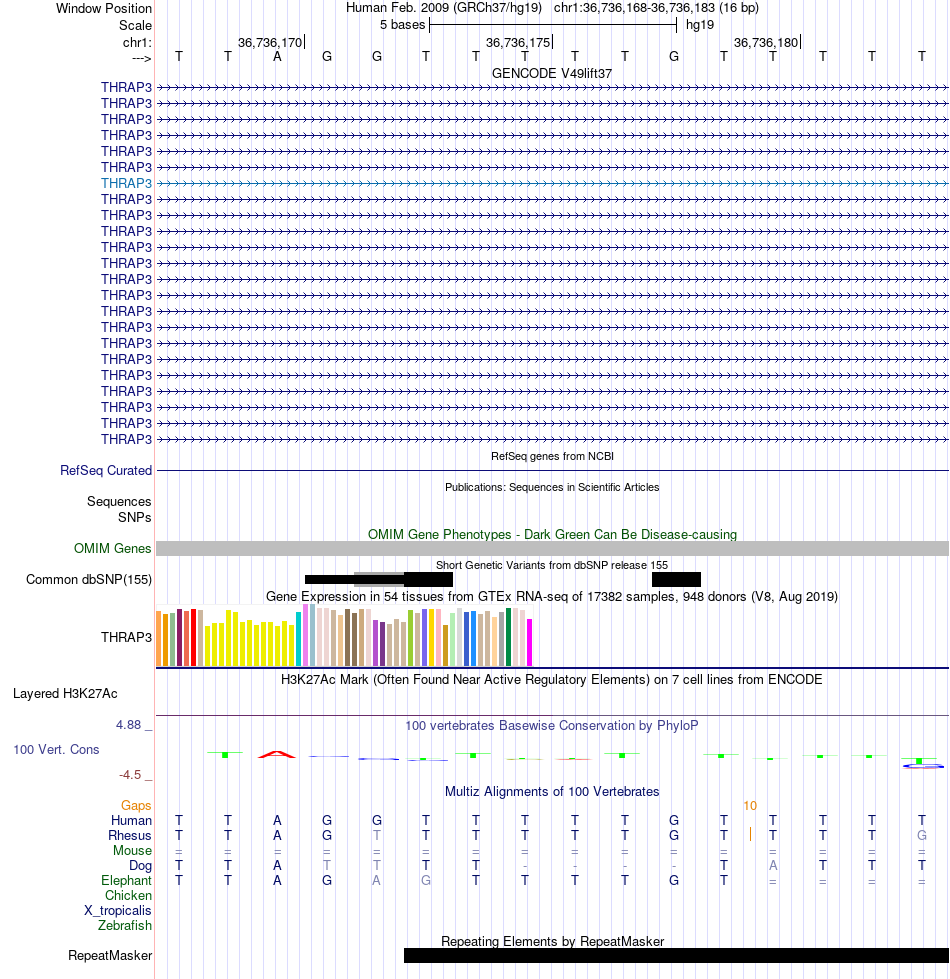This screenshot has width=950, height=979.
Task: Click the RefSeq genes from NCBI title
Action: pos(552,456)
